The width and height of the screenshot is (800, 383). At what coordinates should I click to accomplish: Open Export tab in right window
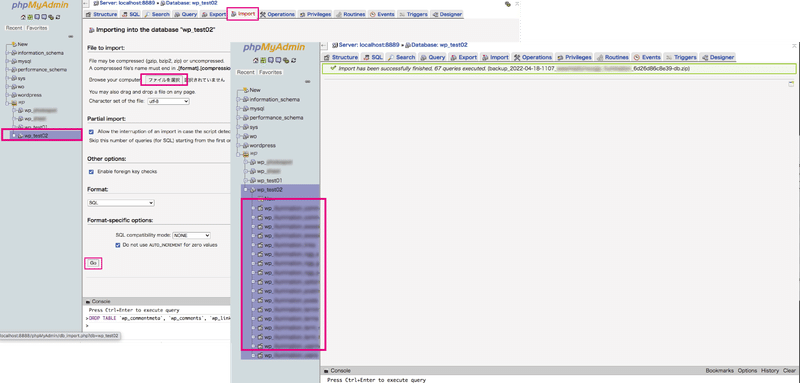(x=463, y=57)
